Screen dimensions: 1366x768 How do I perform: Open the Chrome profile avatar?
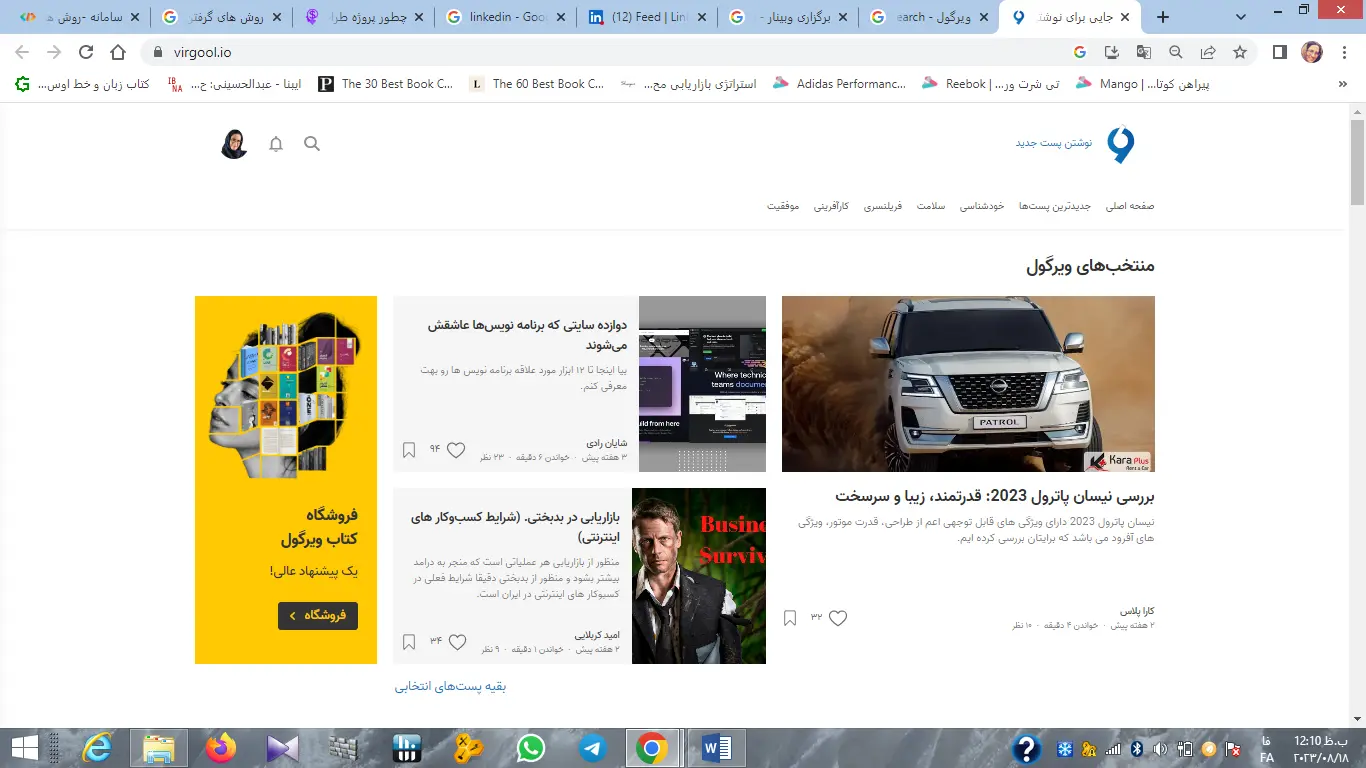(x=1312, y=52)
